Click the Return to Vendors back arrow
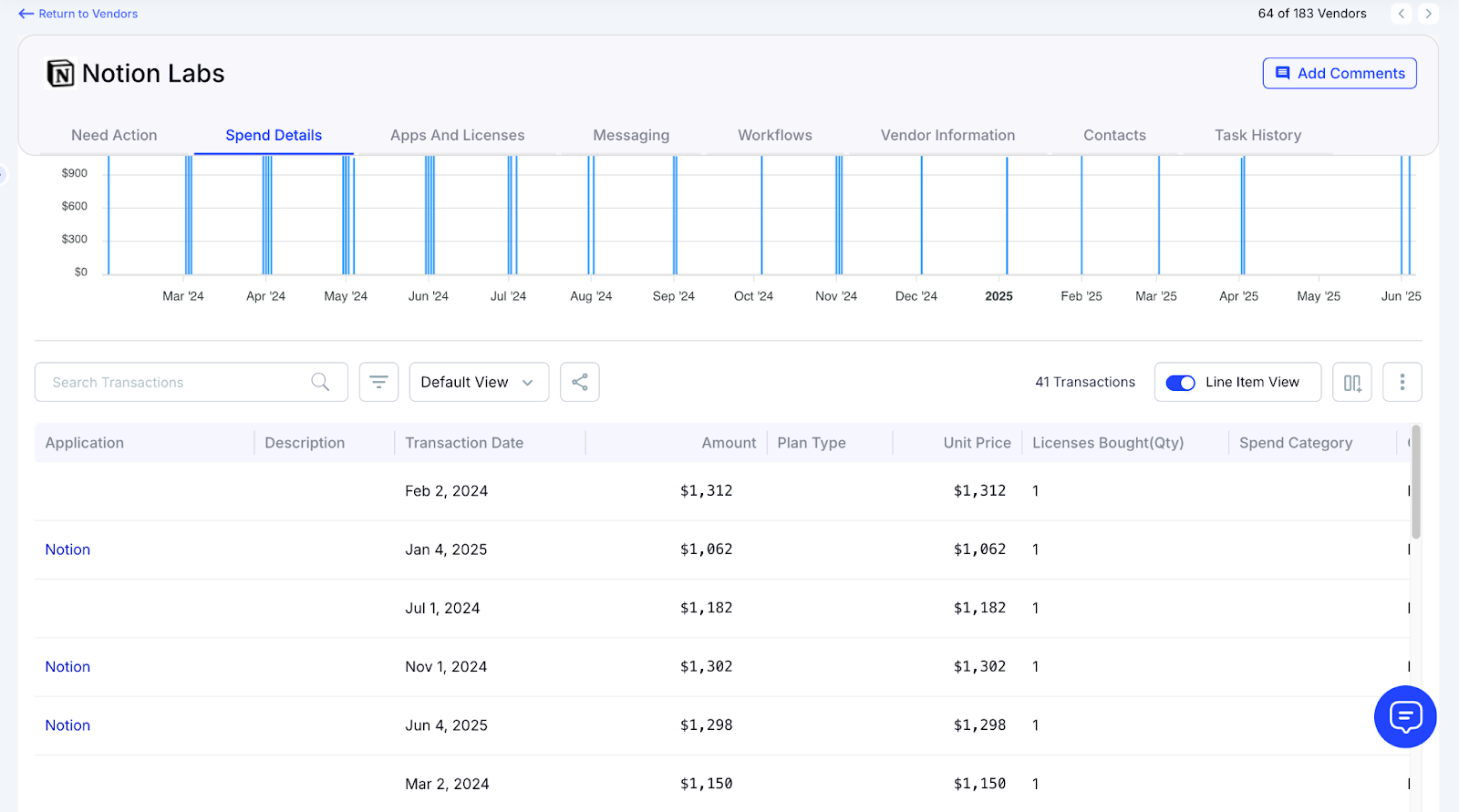Screen dimensions: 1459x812 tap(26, 14)
